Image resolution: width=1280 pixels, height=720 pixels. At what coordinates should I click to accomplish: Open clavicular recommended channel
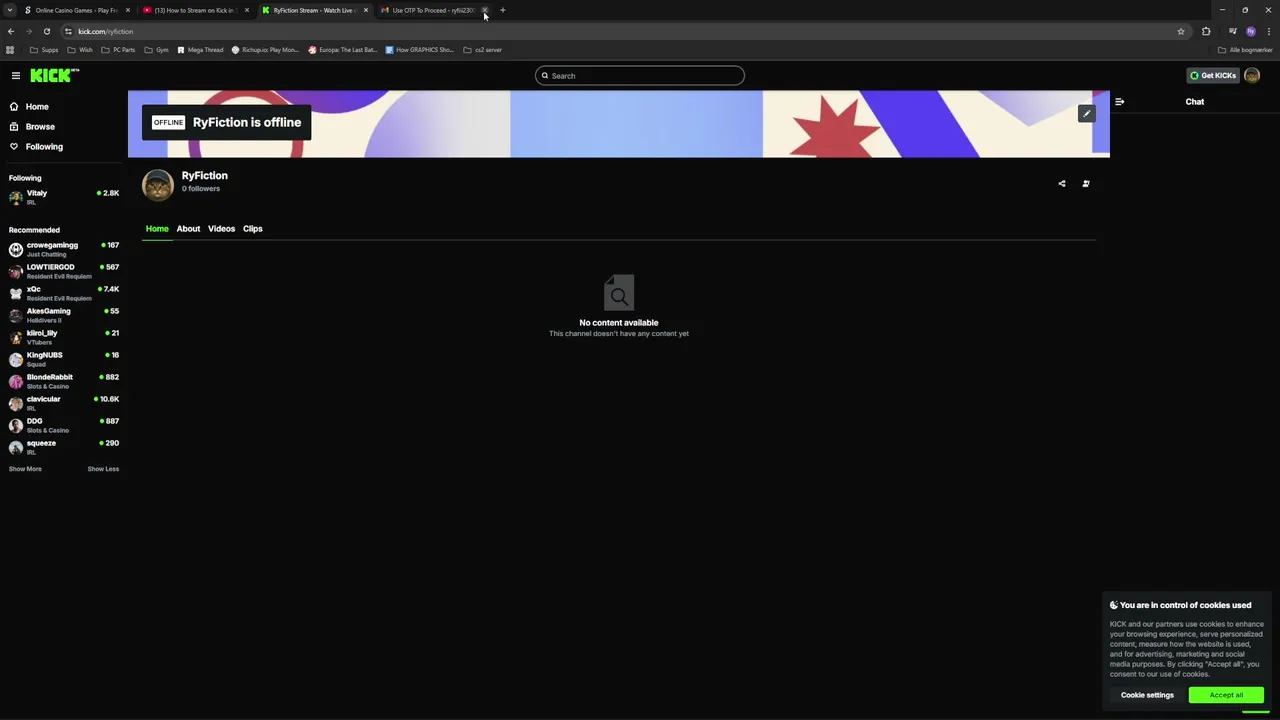pyautogui.click(x=64, y=403)
